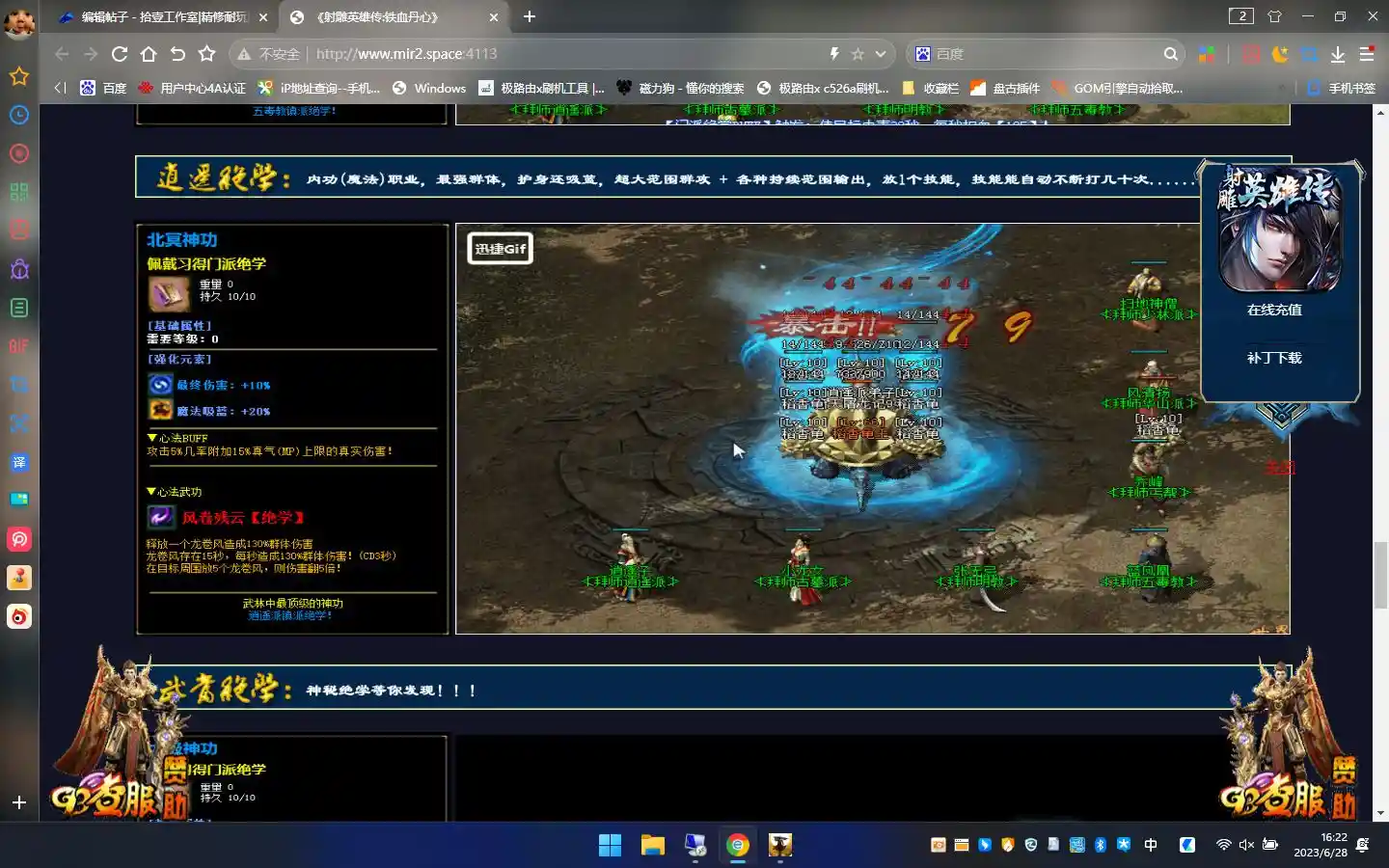Click the purple alarm bug icon in the sidebar

19,269
